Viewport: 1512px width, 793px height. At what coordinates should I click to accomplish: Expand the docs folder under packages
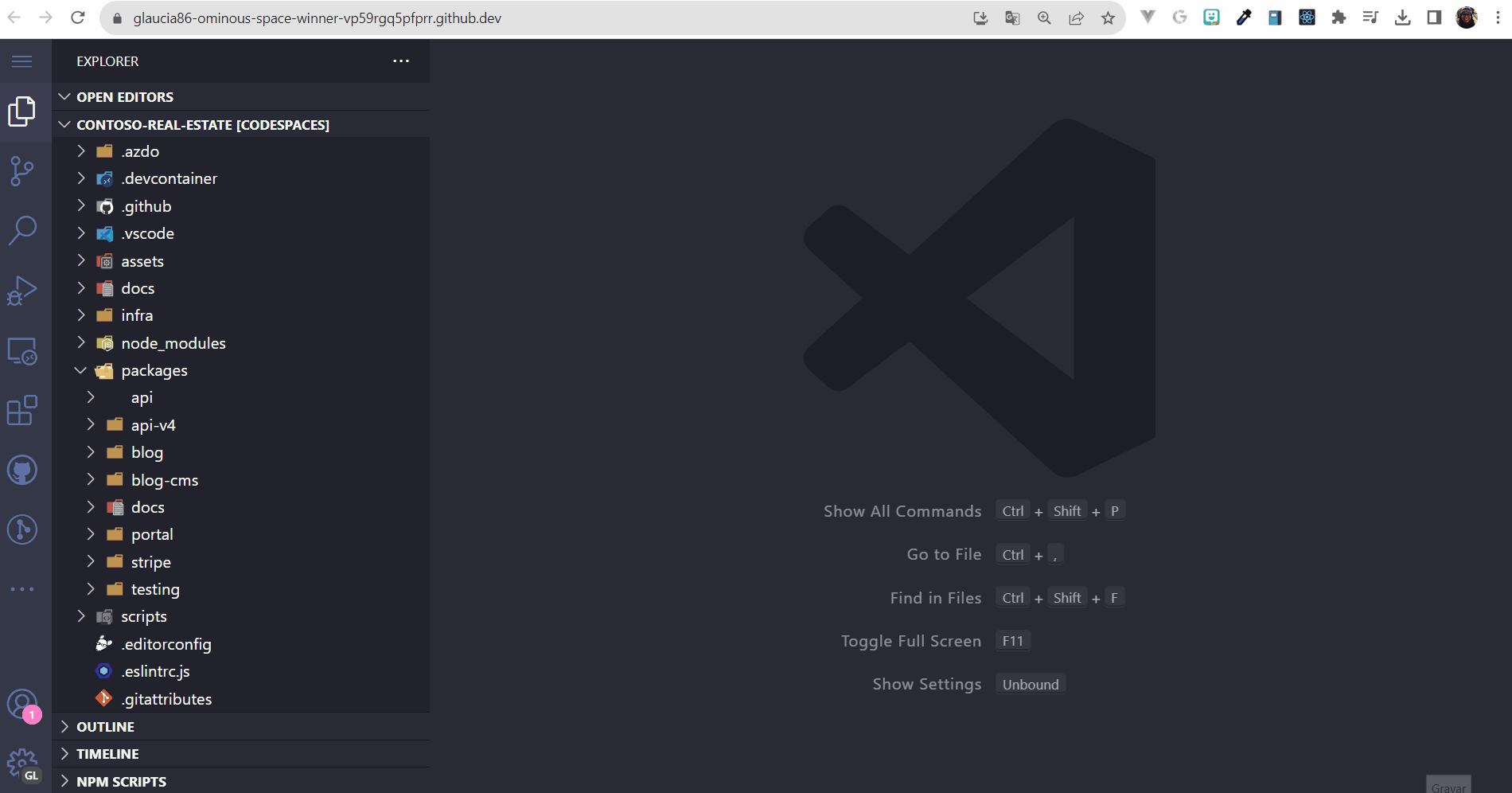click(240, 507)
